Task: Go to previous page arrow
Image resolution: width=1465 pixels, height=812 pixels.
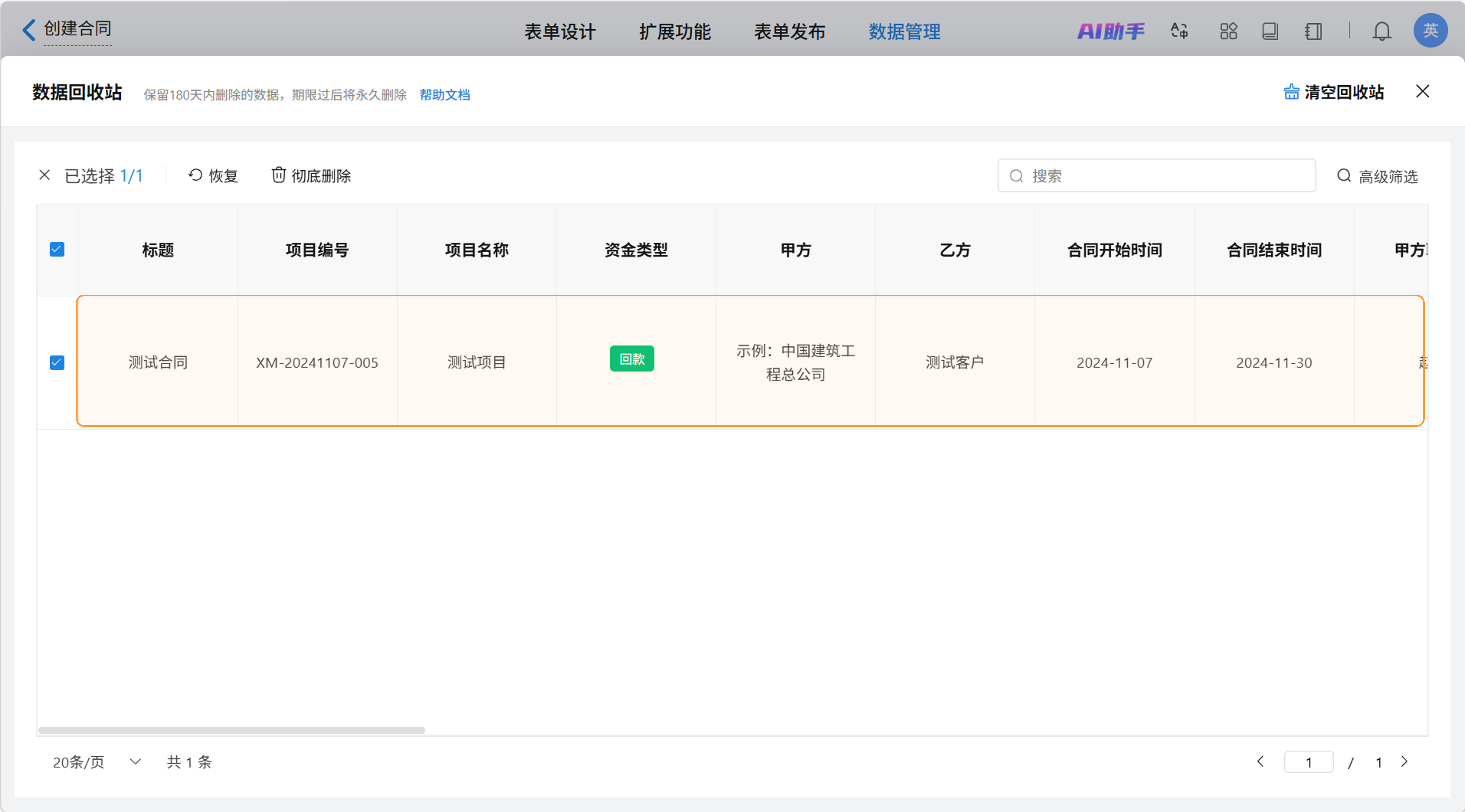Action: 1260,761
